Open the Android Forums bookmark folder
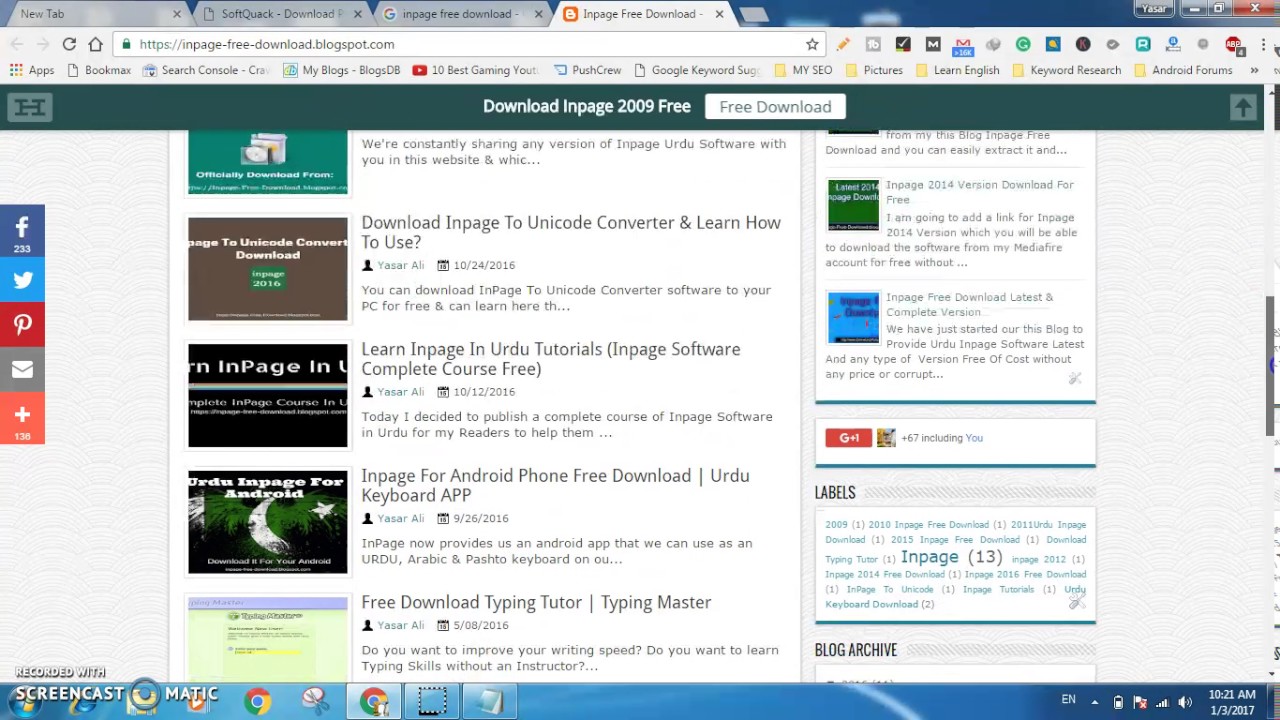1280x720 pixels. [1182, 70]
